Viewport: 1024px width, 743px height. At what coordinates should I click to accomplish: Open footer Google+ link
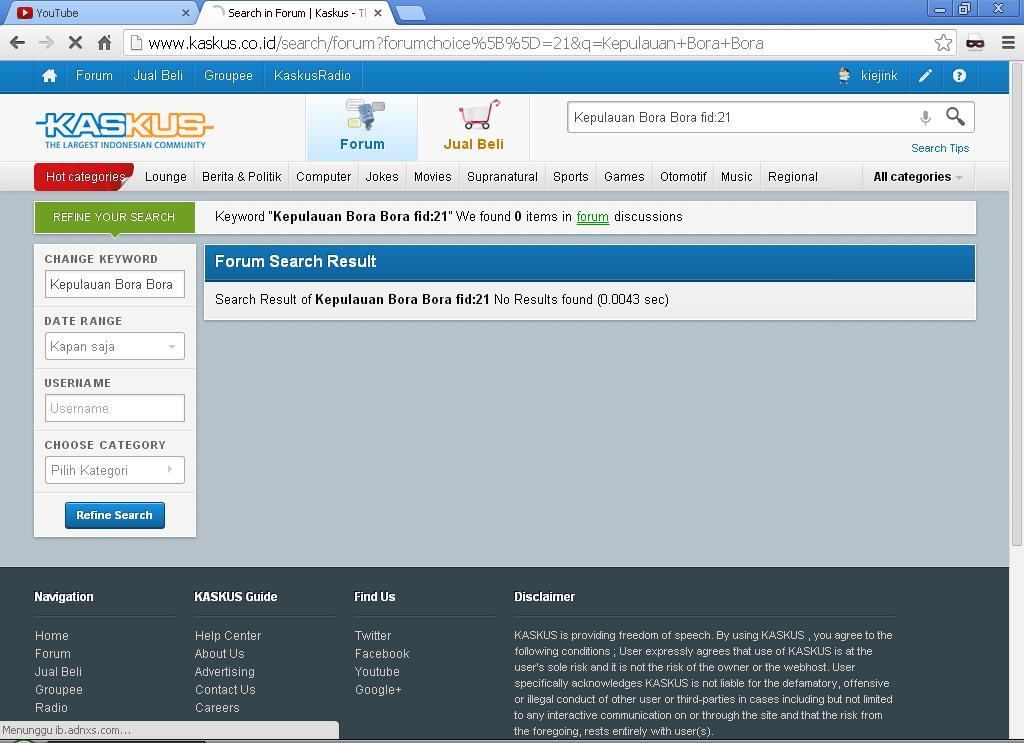click(x=378, y=689)
